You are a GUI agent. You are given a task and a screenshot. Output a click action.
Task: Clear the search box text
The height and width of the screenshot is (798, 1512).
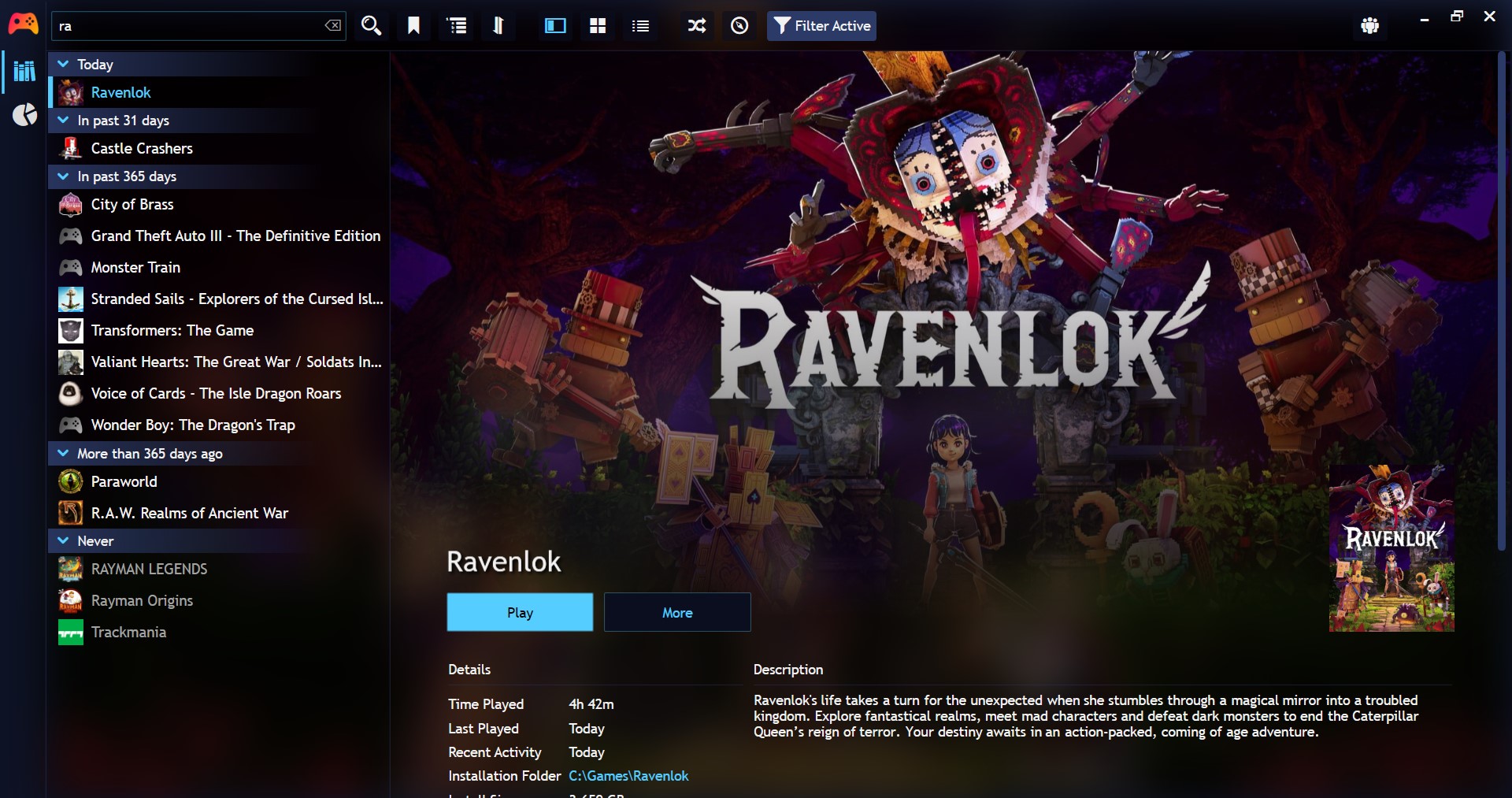[x=333, y=26]
